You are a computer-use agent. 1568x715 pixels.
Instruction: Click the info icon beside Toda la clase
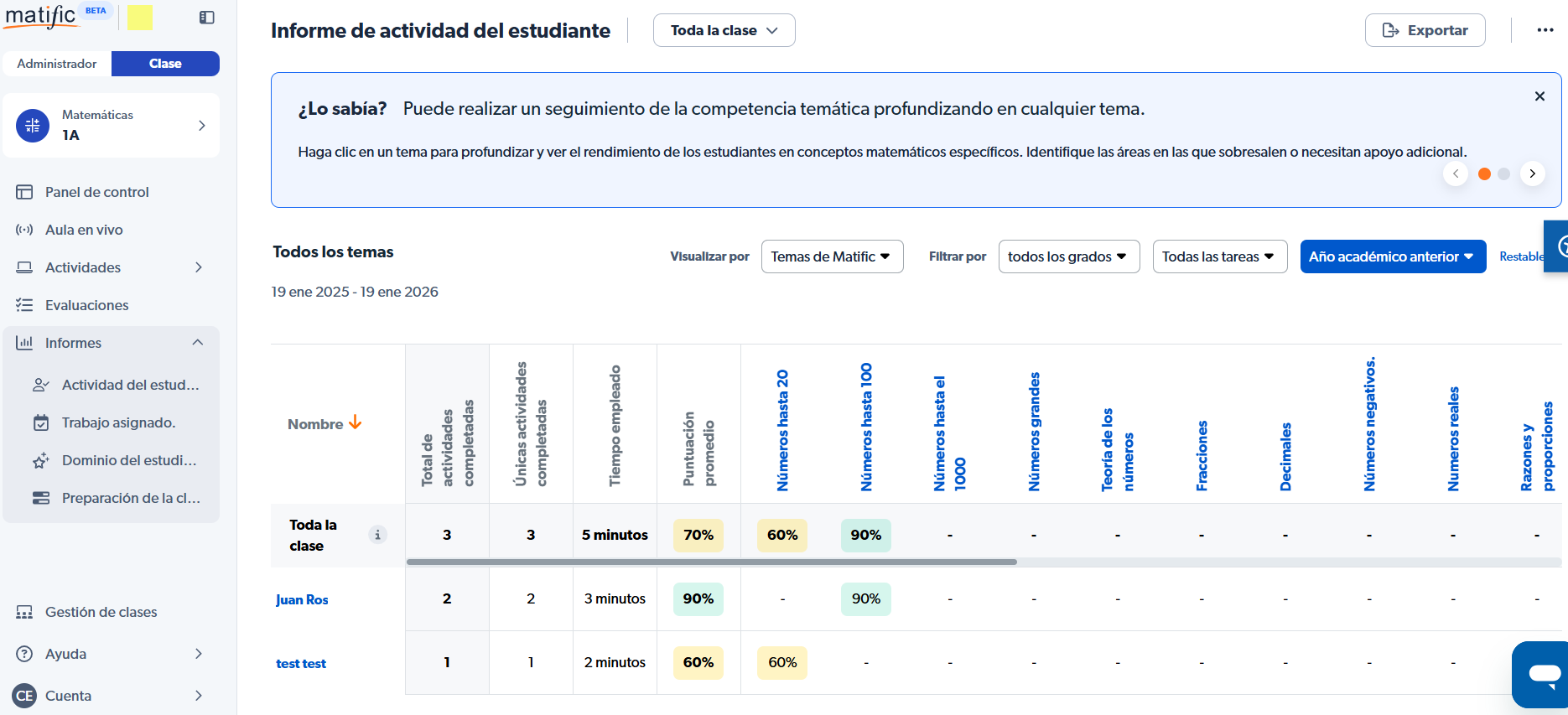click(378, 535)
